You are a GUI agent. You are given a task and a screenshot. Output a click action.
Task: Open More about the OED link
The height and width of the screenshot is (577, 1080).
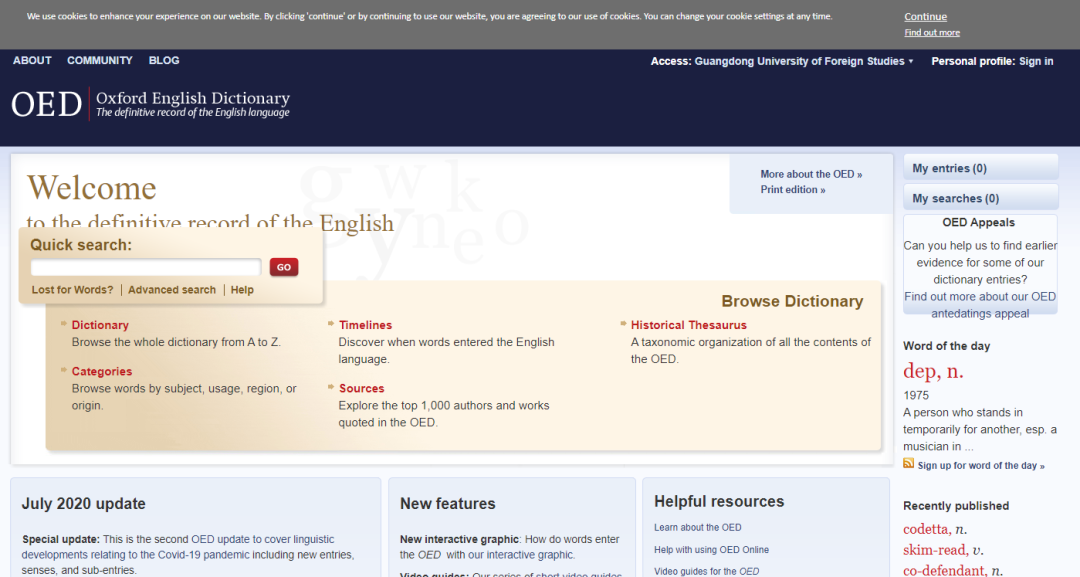tap(810, 174)
